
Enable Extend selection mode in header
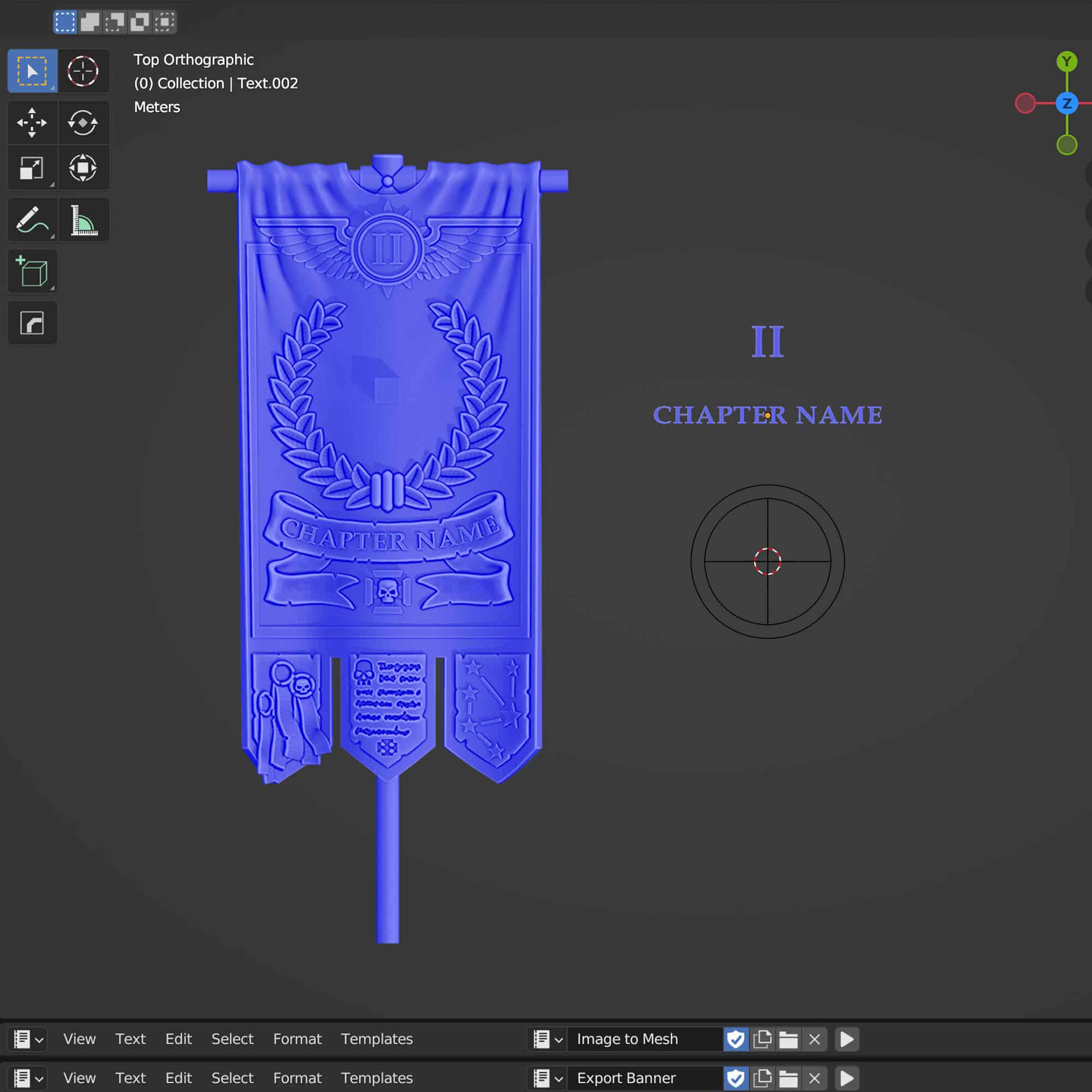[x=90, y=22]
